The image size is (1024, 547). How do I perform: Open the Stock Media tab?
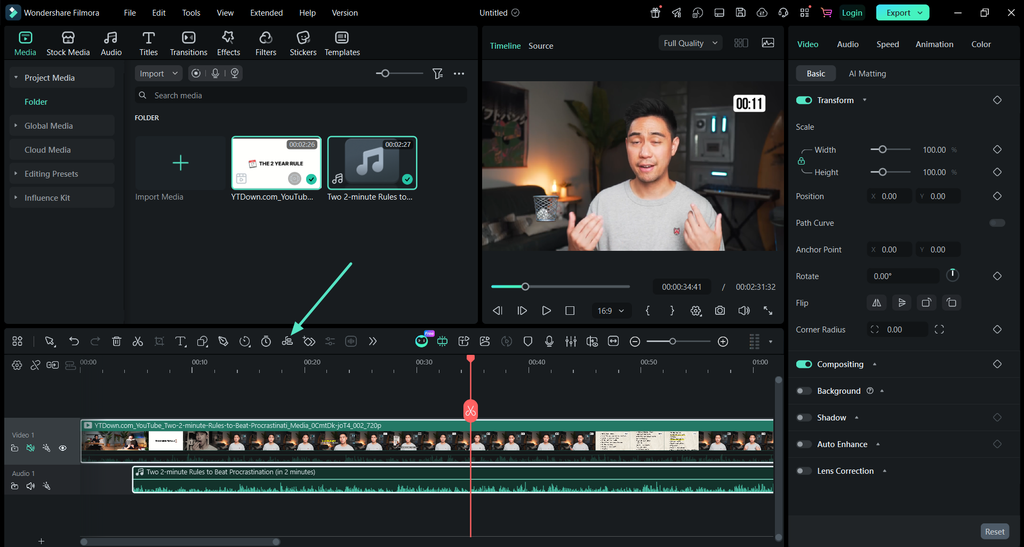(68, 44)
